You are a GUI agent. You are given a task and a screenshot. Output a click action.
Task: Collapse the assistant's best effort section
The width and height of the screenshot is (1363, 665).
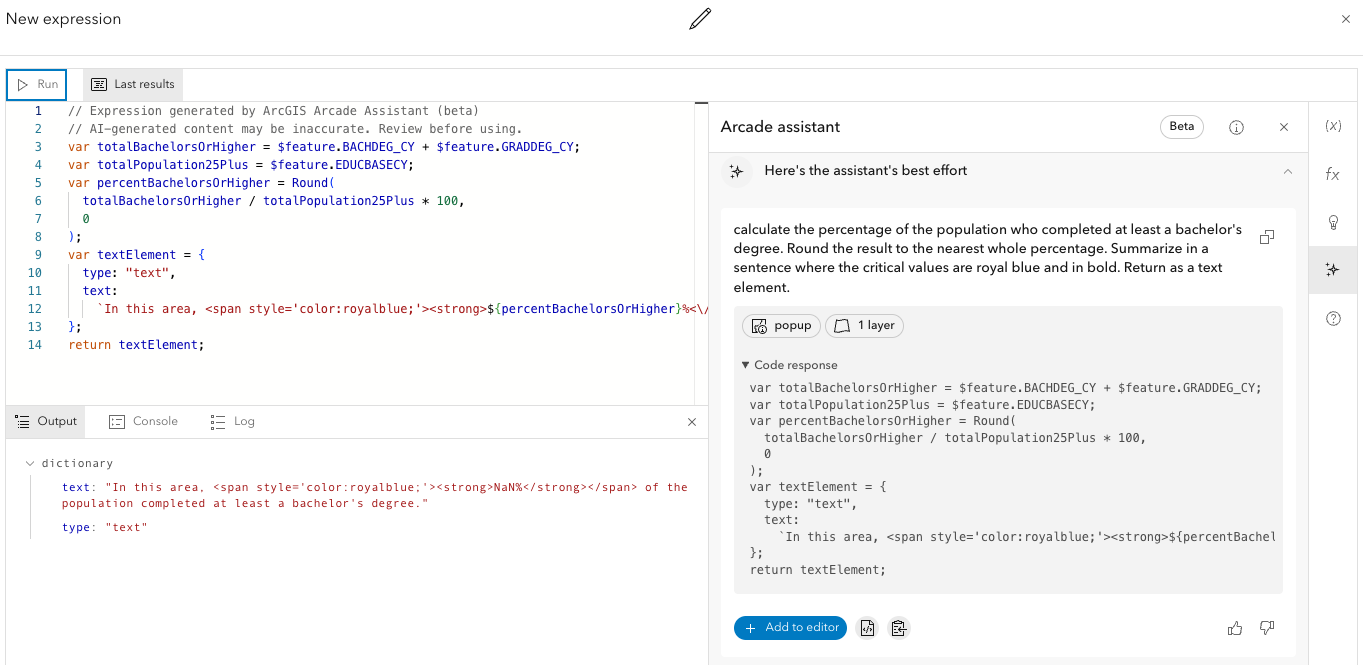1287,171
